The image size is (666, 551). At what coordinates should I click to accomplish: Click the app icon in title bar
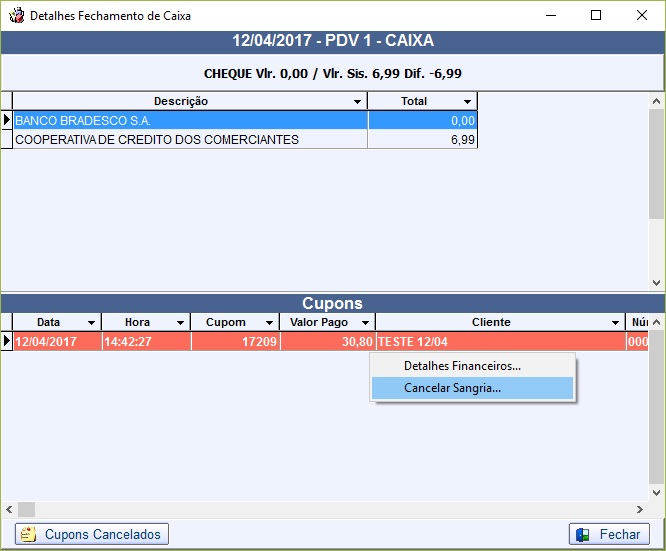15,16
